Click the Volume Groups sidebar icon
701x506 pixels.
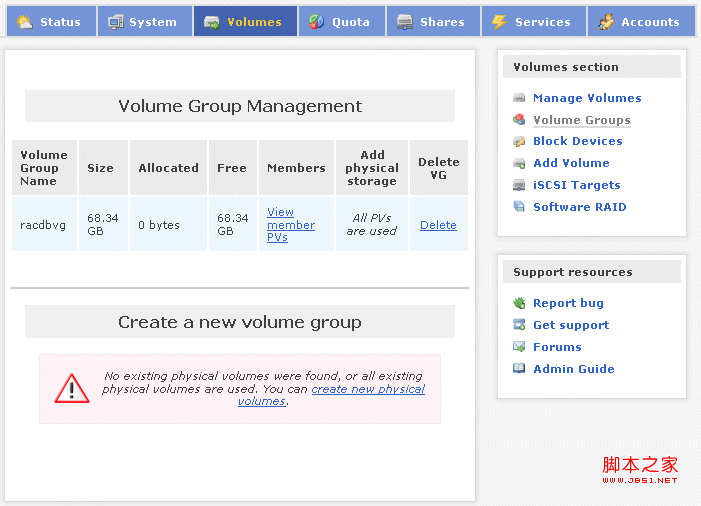(519, 120)
